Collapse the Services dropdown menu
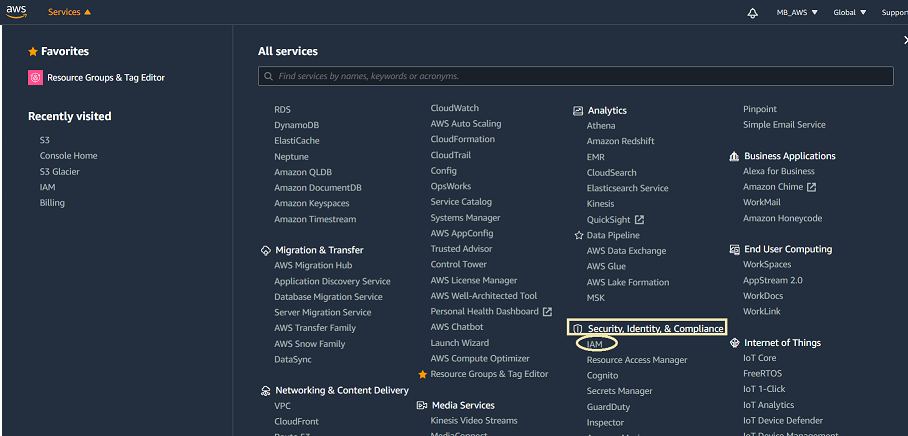The width and height of the screenshot is (908, 436). 69,13
